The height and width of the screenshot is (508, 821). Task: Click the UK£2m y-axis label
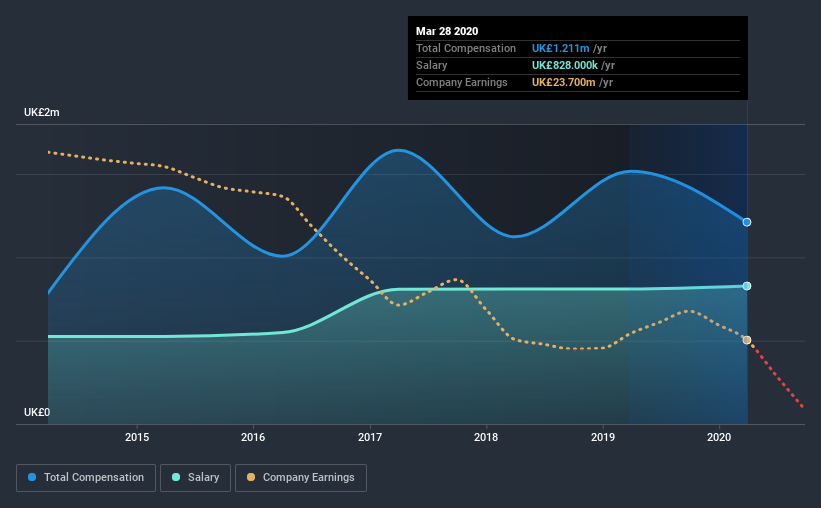pos(41,113)
